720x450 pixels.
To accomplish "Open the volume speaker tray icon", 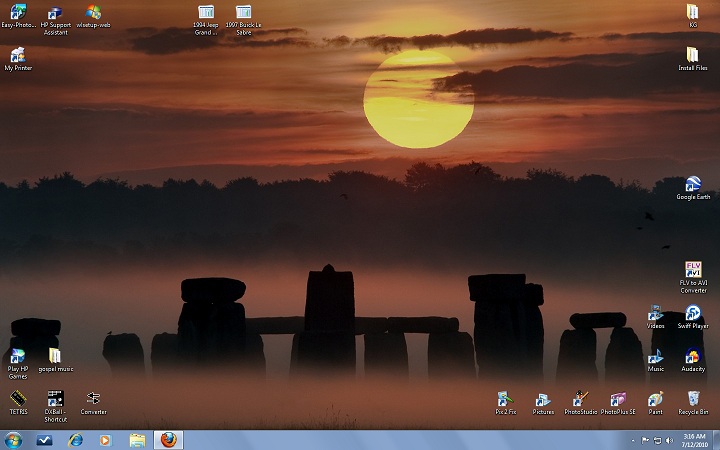I will pyautogui.click(x=669, y=440).
